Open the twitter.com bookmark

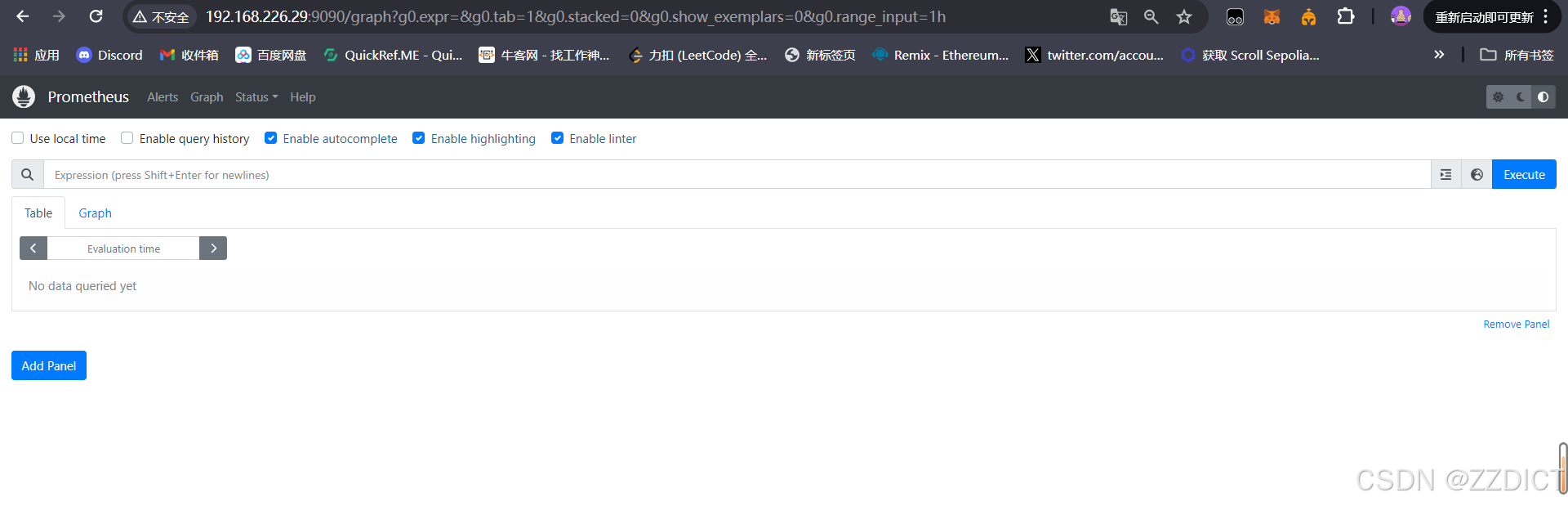[1094, 55]
